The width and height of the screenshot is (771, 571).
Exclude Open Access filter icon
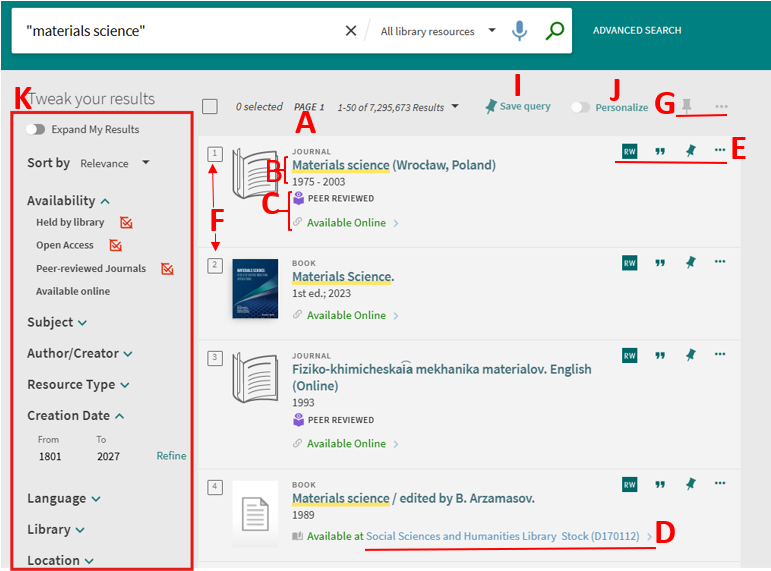pos(116,245)
